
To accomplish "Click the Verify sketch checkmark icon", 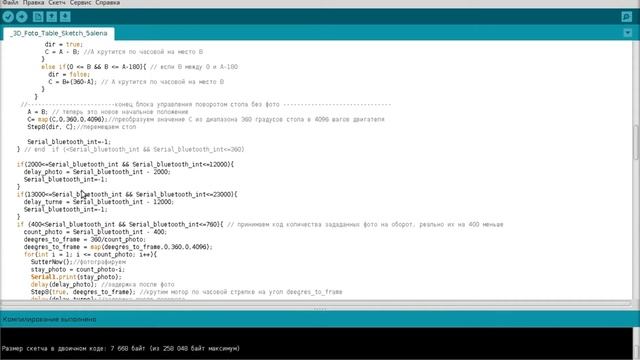I will 8,17.
